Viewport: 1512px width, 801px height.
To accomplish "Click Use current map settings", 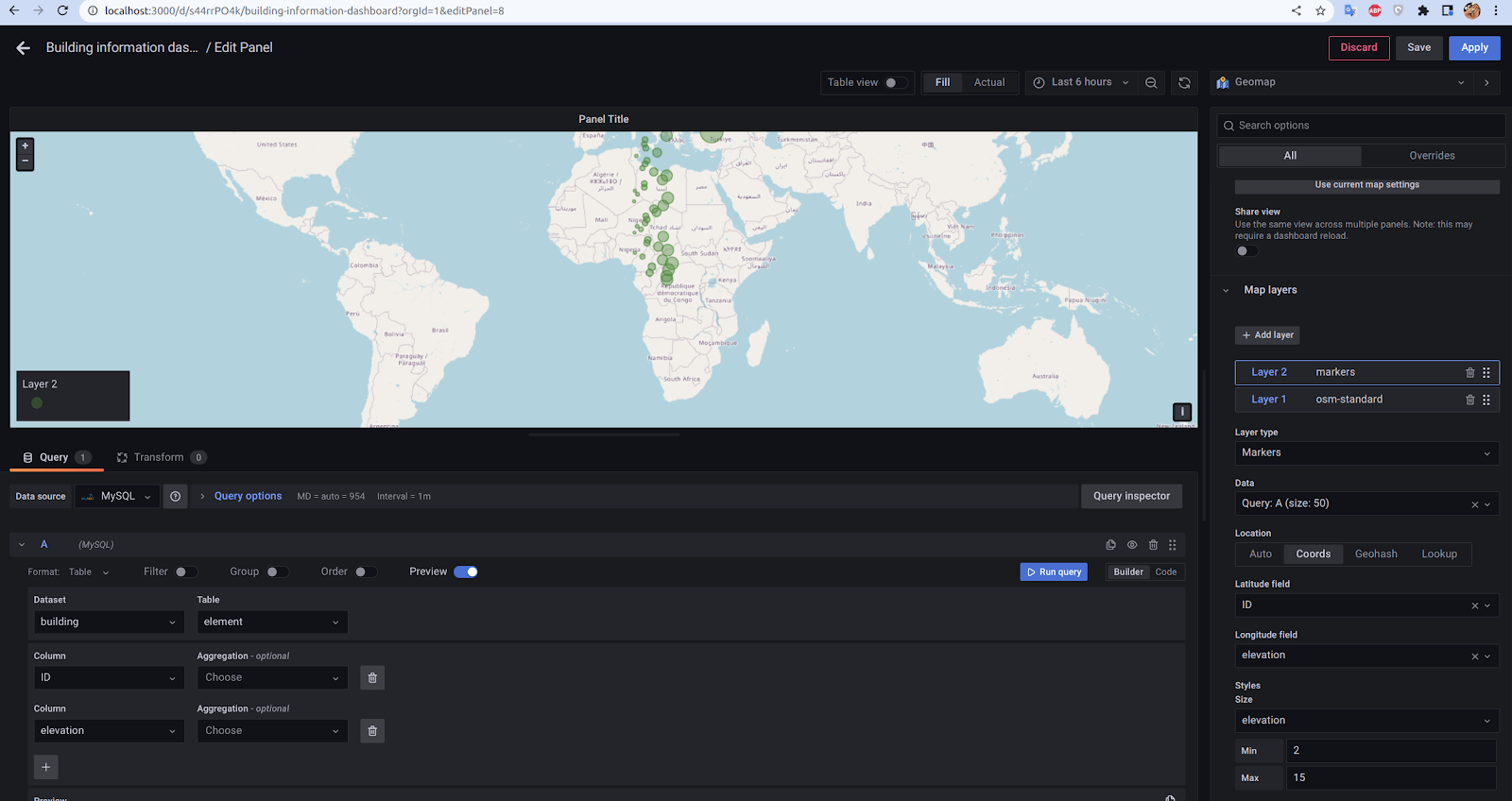I will coord(1366,186).
